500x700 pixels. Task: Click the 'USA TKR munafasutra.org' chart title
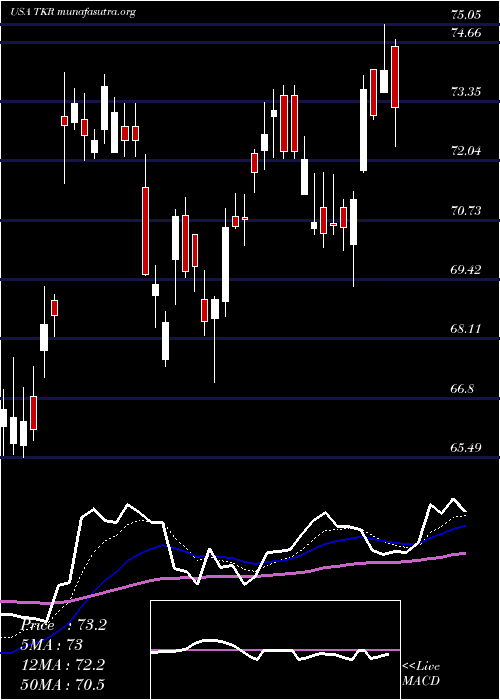(72, 12)
